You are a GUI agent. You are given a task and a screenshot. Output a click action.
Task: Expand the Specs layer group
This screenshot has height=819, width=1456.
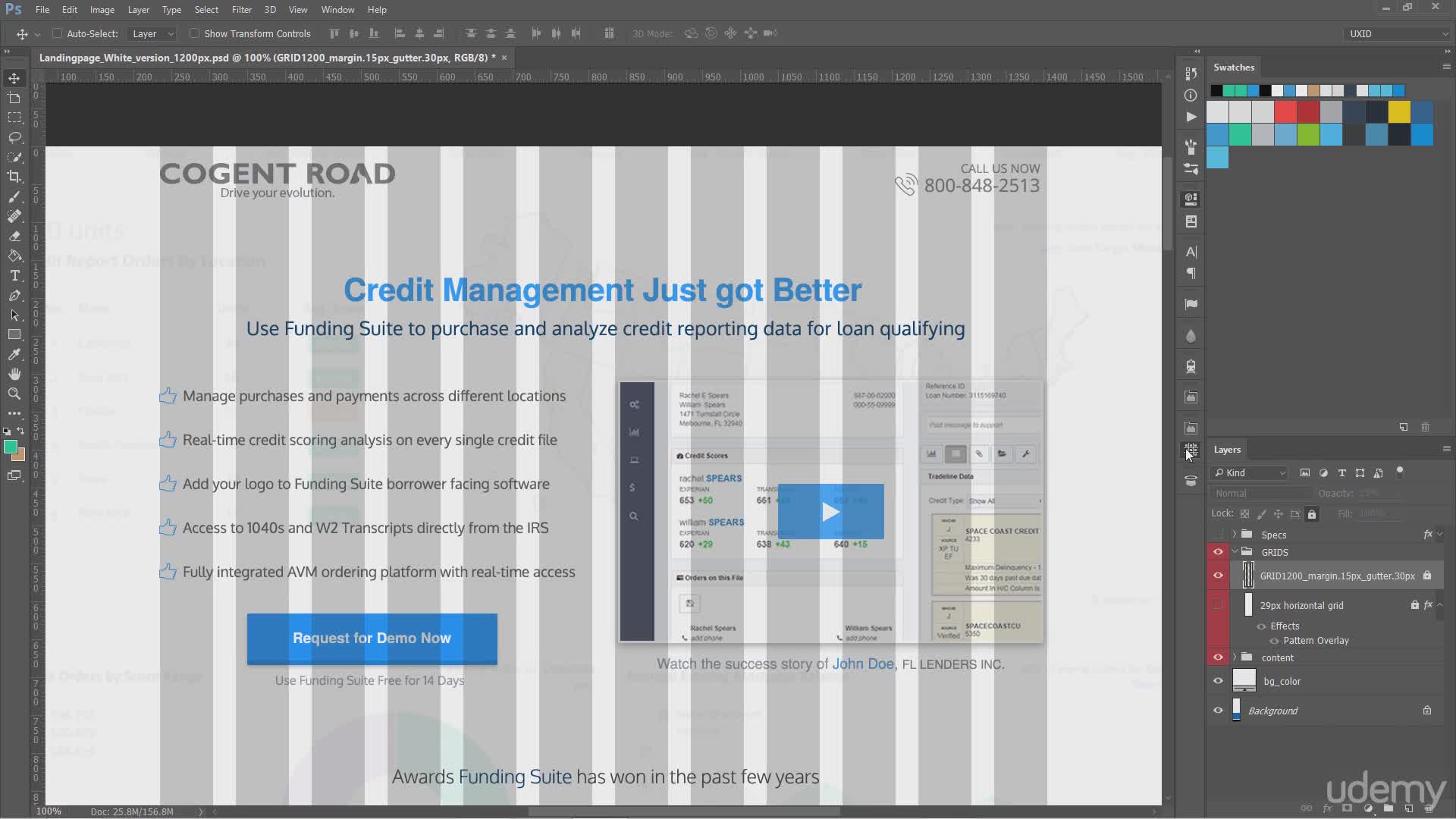coord(1235,535)
